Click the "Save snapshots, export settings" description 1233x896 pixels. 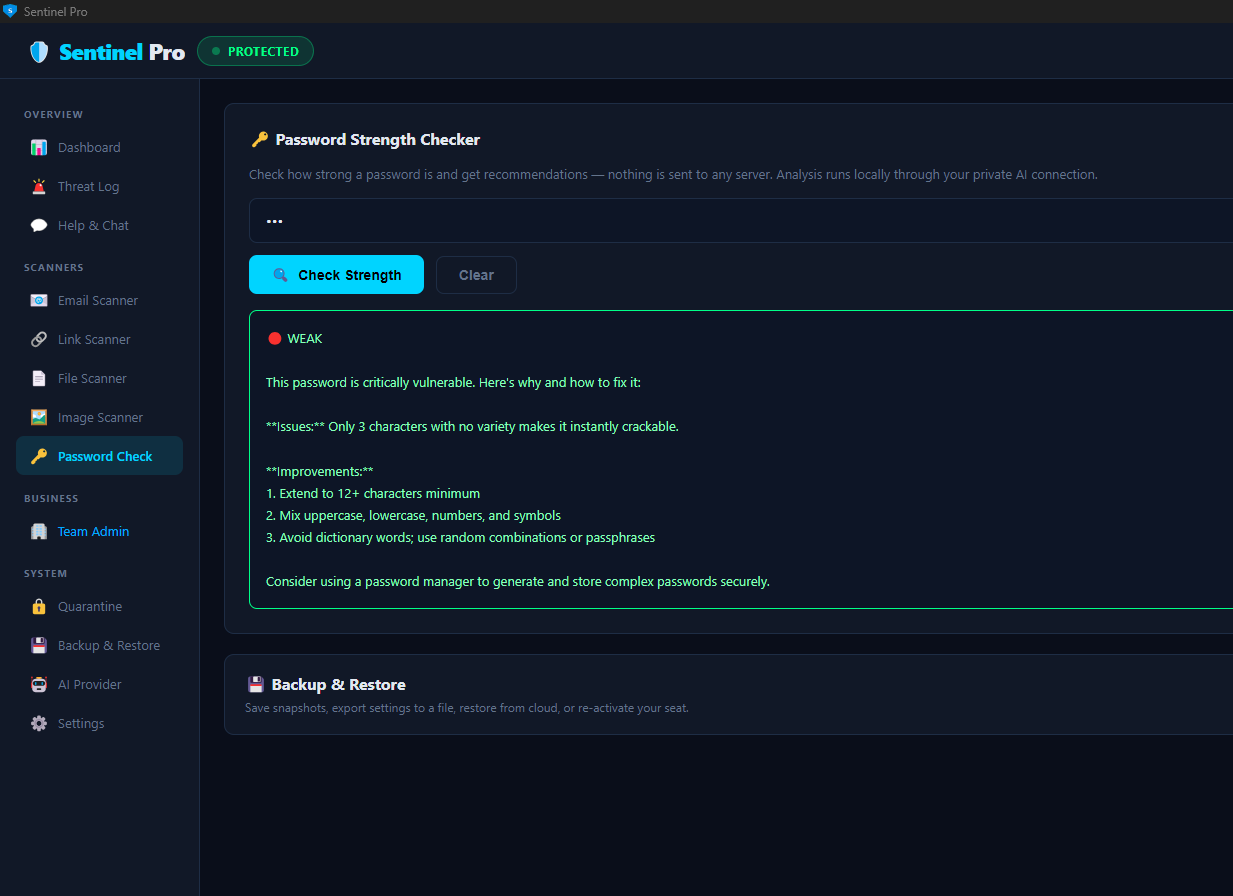467,708
